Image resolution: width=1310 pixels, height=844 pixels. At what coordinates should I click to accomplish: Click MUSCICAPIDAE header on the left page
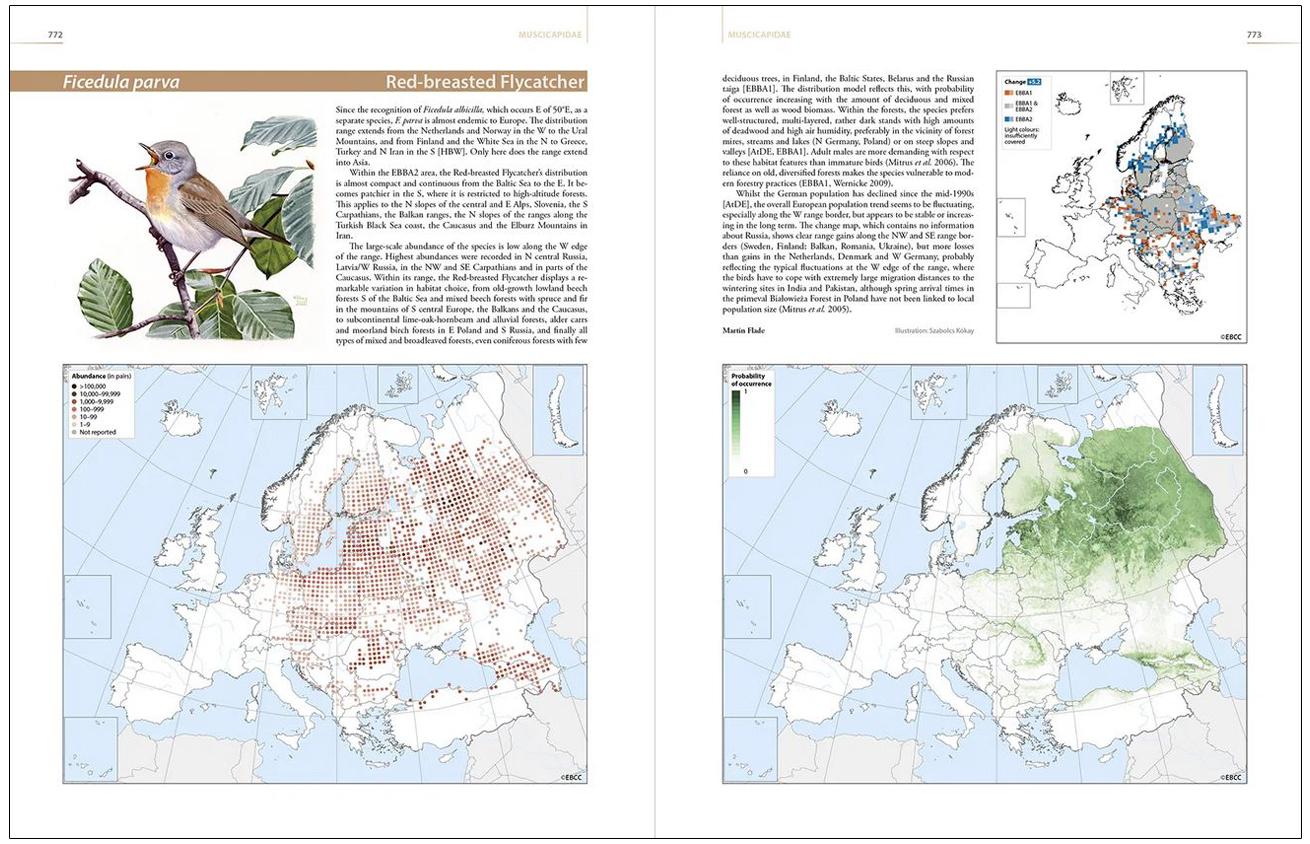(547, 34)
